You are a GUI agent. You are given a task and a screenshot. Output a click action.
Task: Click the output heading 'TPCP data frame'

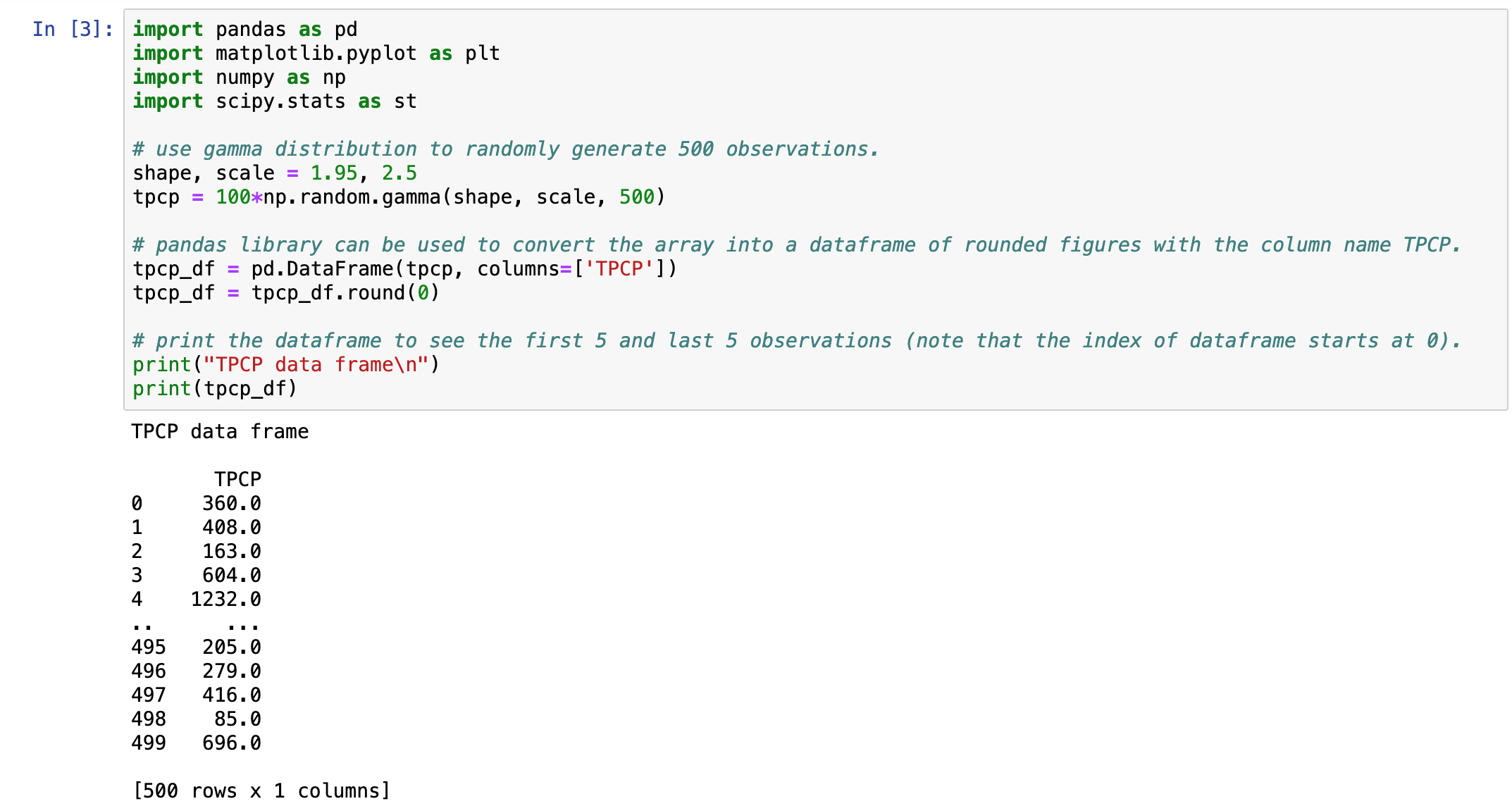coord(220,431)
